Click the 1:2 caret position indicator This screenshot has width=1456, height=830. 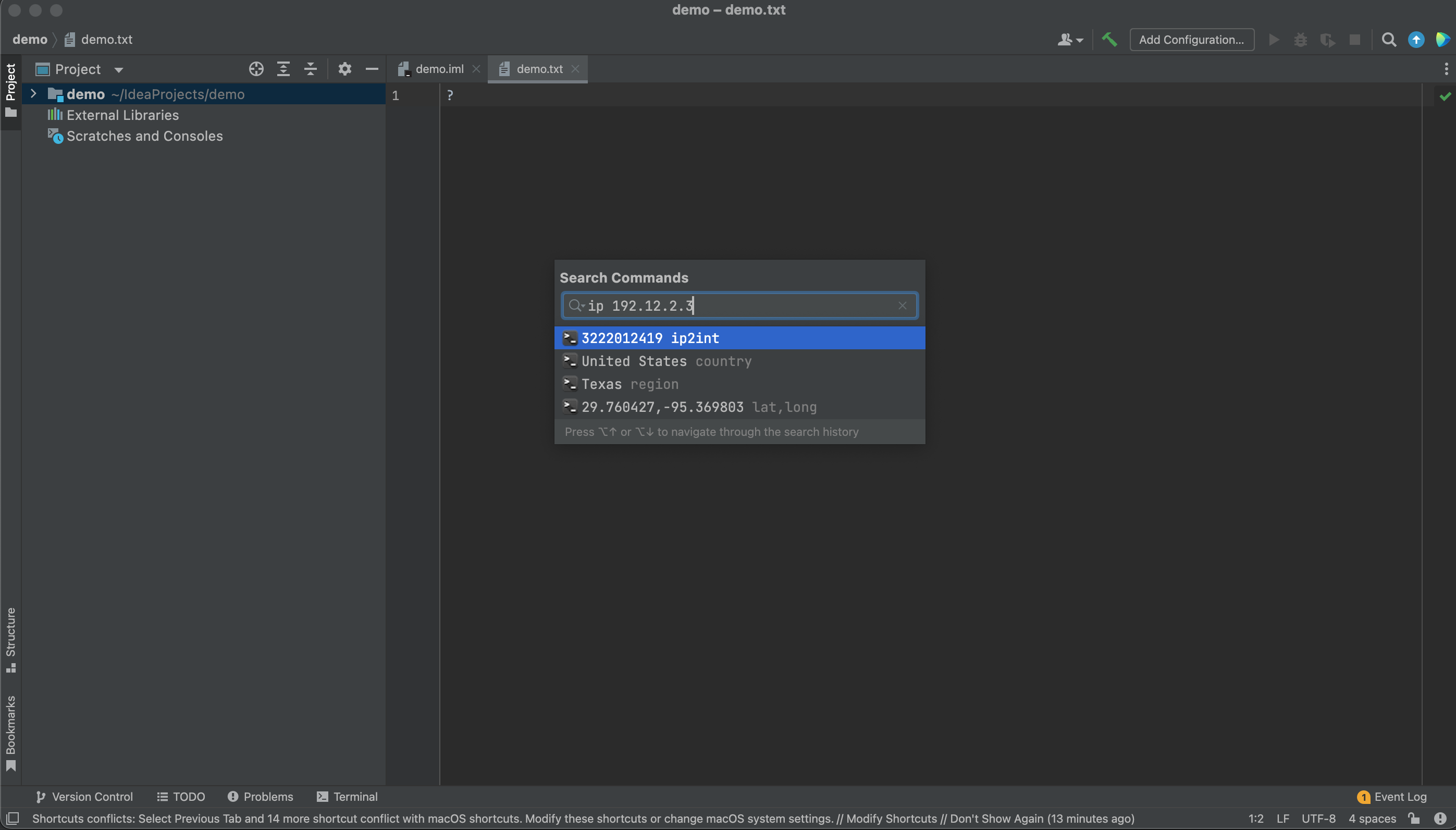click(1255, 818)
